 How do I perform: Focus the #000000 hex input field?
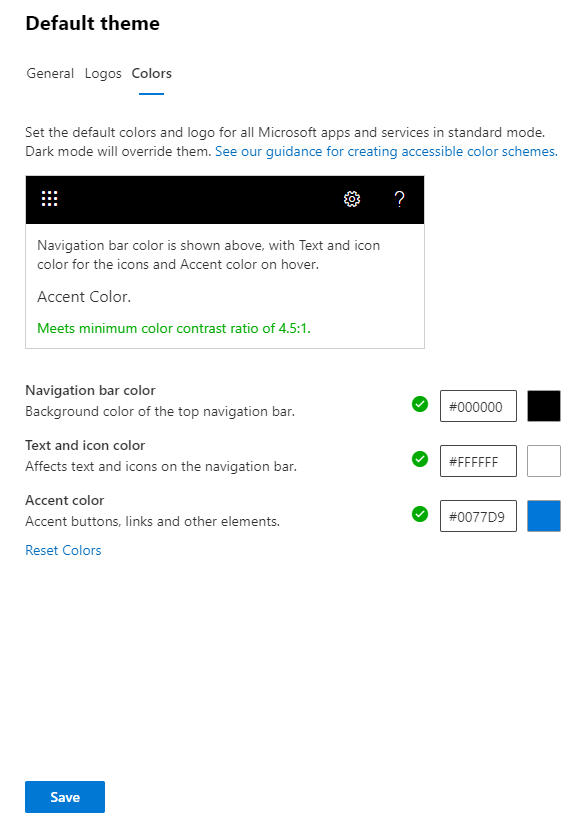pos(478,406)
